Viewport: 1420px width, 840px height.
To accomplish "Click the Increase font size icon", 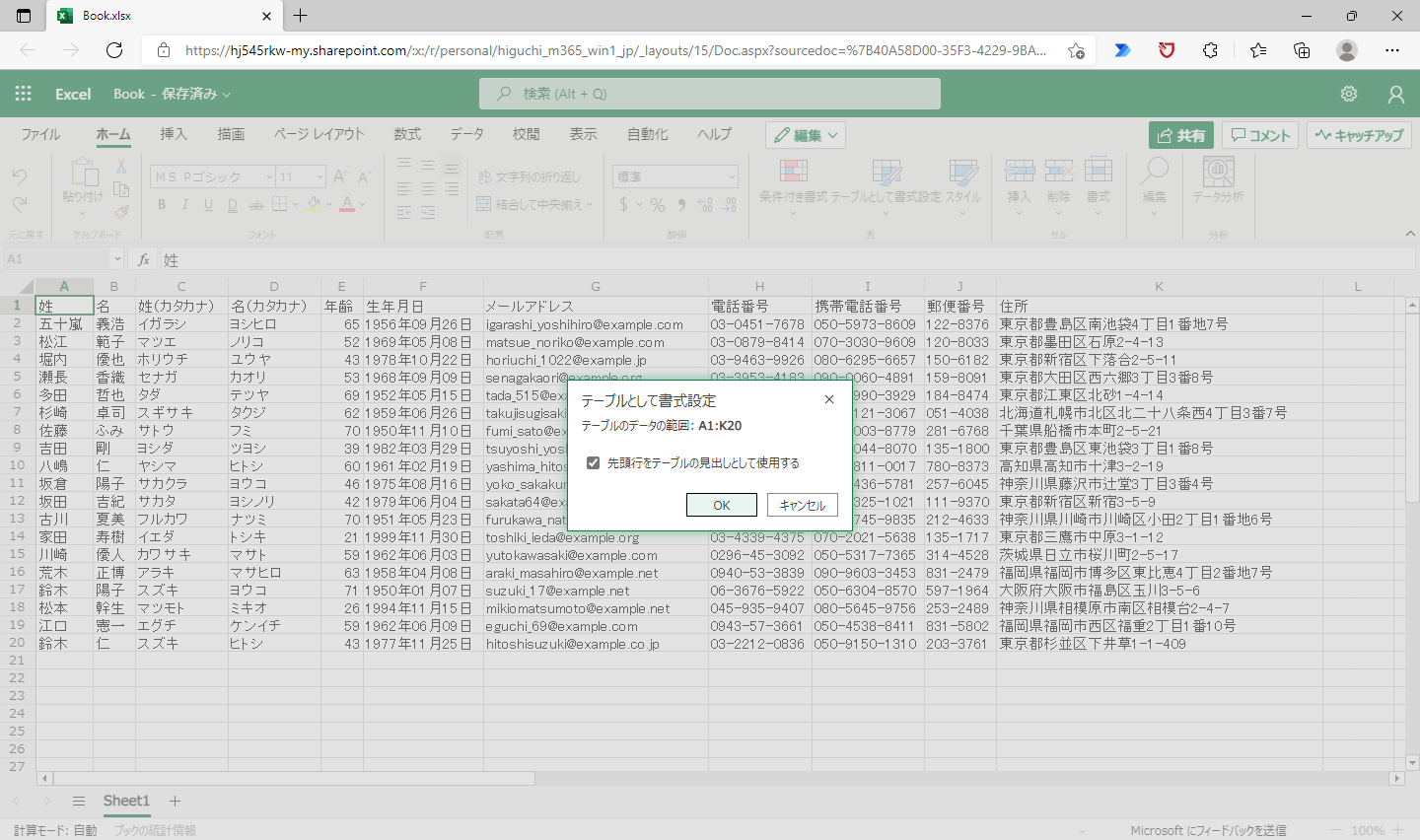I will pos(340,176).
